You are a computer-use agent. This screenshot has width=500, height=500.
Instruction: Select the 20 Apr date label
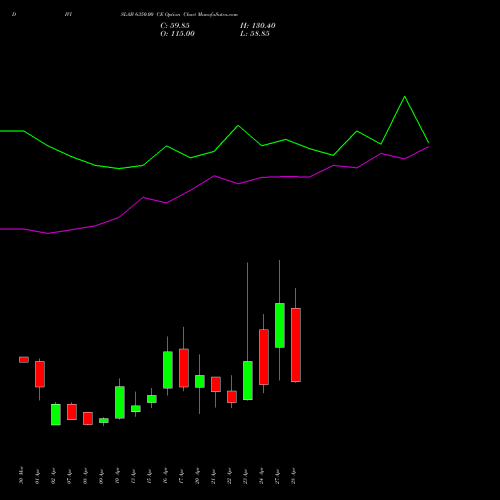198,476
